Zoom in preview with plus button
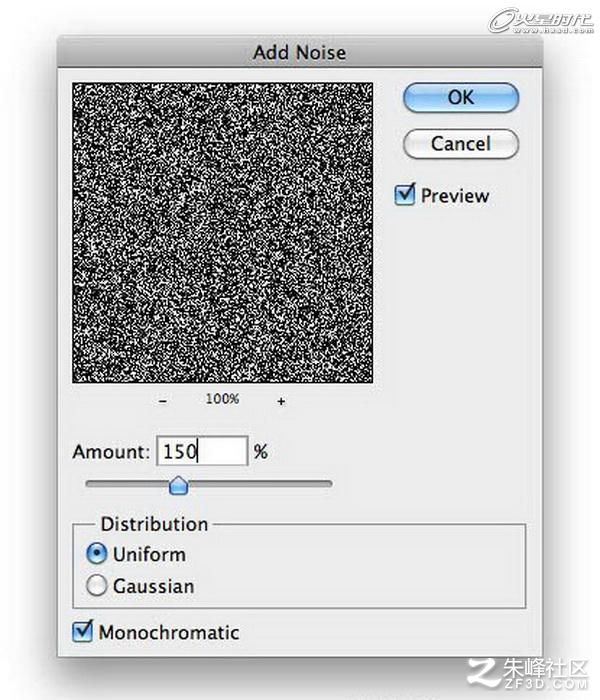This screenshot has width=600, height=700. click(x=281, y=401)
